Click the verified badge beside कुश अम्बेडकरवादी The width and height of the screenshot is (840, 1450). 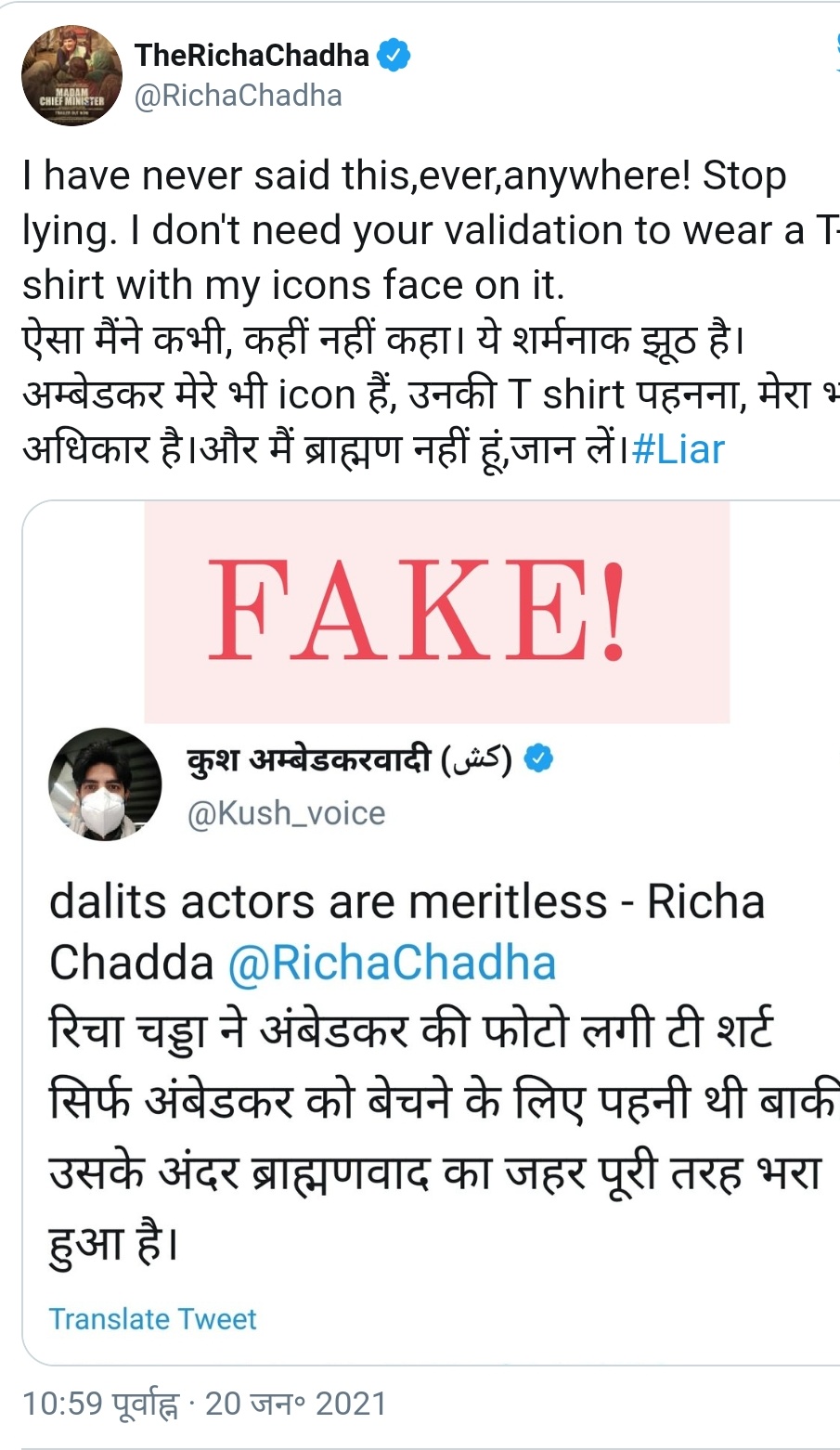pyautogui.click(x=538, y=758)
